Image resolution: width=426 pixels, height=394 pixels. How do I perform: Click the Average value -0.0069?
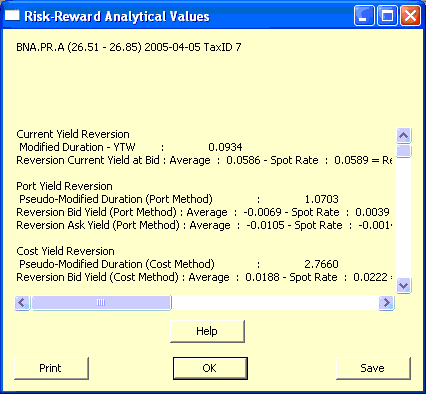263,212
